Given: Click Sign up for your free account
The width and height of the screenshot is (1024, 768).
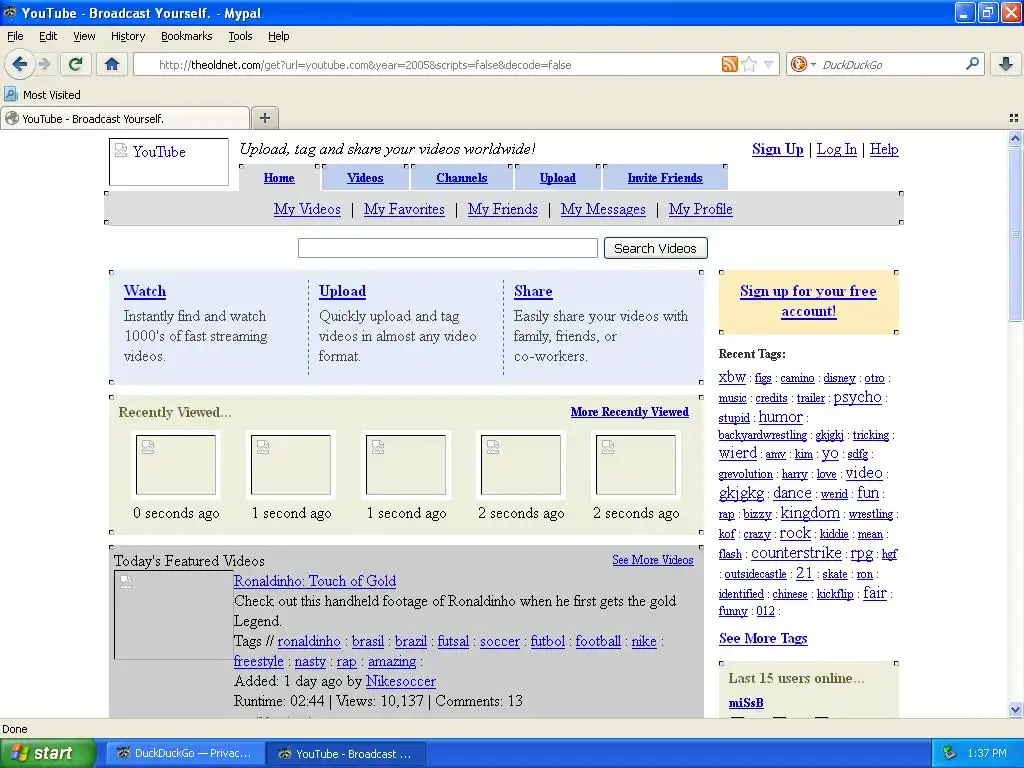Looking at the screenshot, I should click(x=808, y=301).
